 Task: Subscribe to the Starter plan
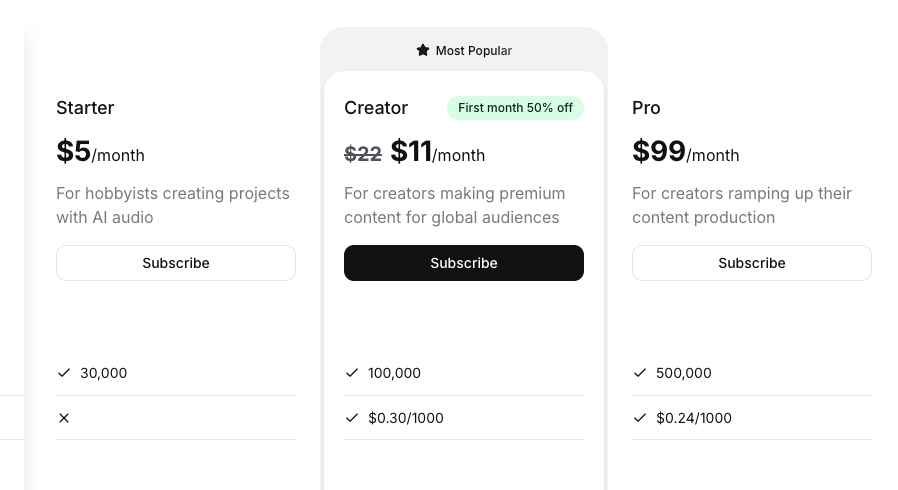click(176, 263)
